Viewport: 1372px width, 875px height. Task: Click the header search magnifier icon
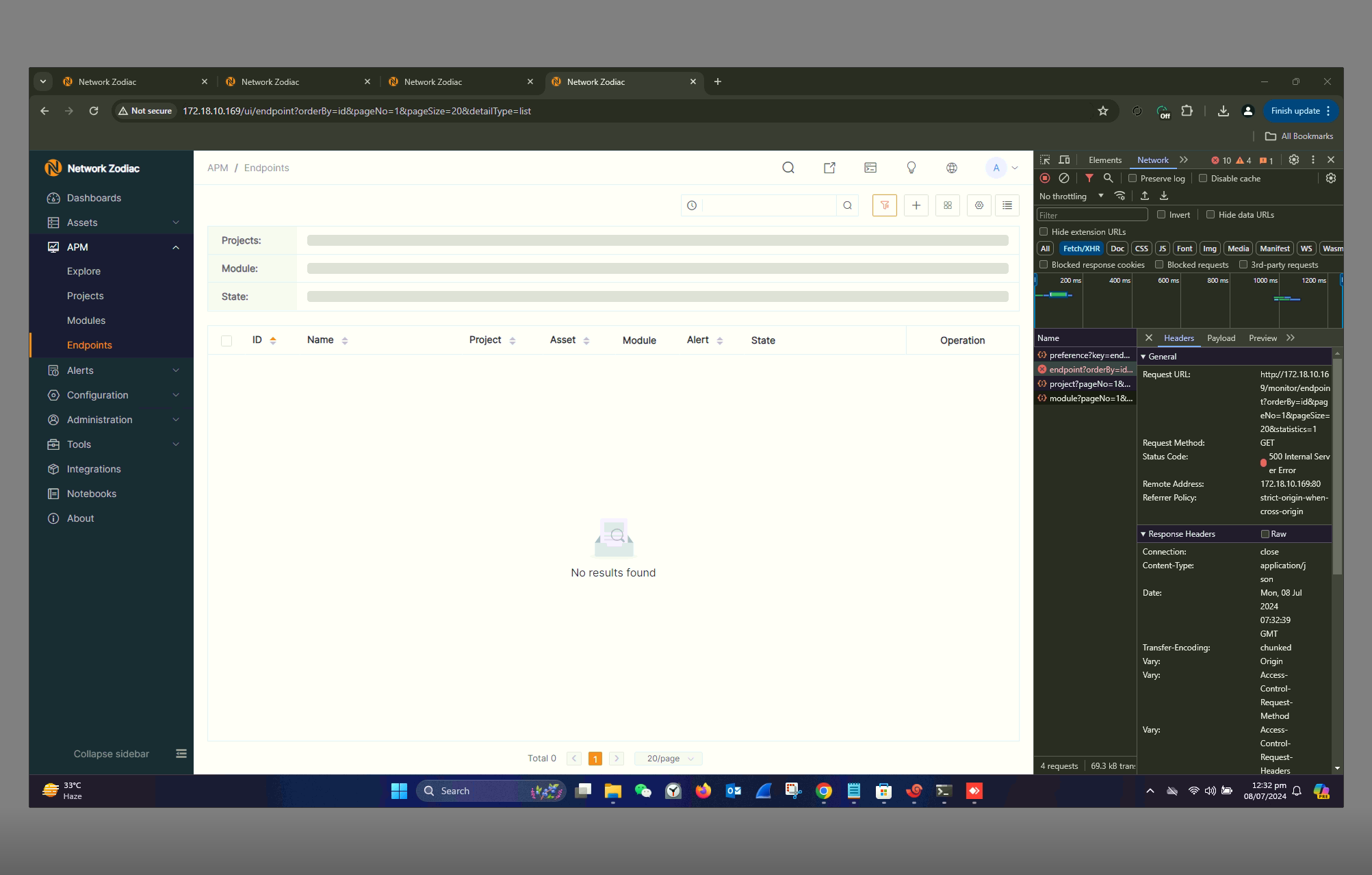point(788,168)
